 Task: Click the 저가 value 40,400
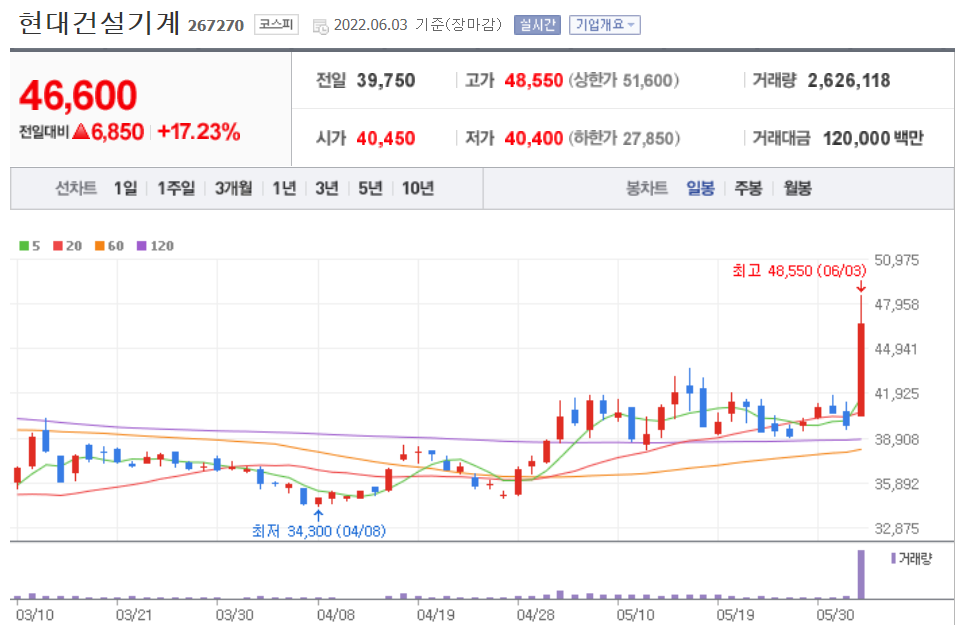pyautogui.click(x=534, y=138)
